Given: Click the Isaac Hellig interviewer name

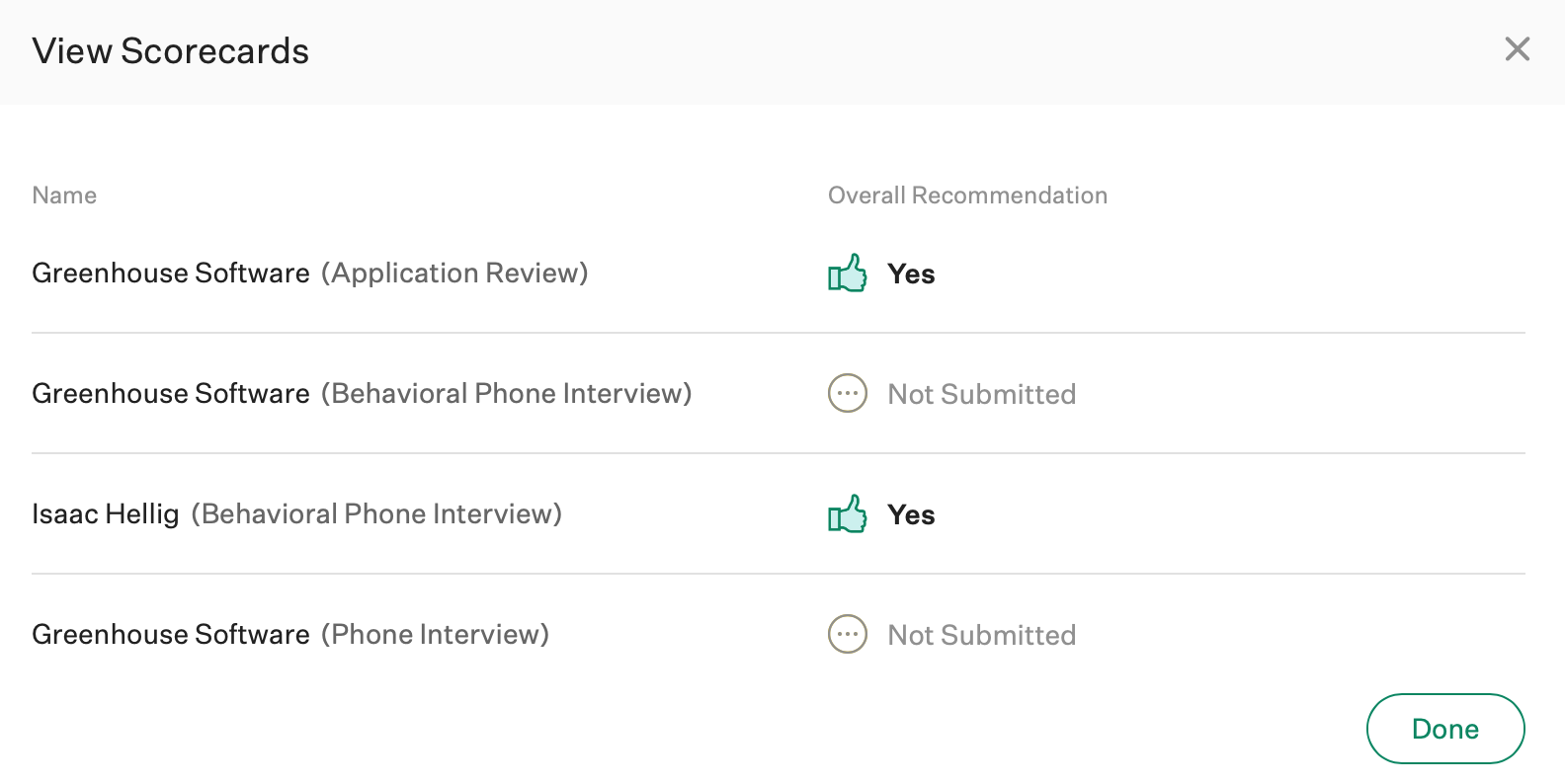Looking at the screenshot, I should (106, 513).
